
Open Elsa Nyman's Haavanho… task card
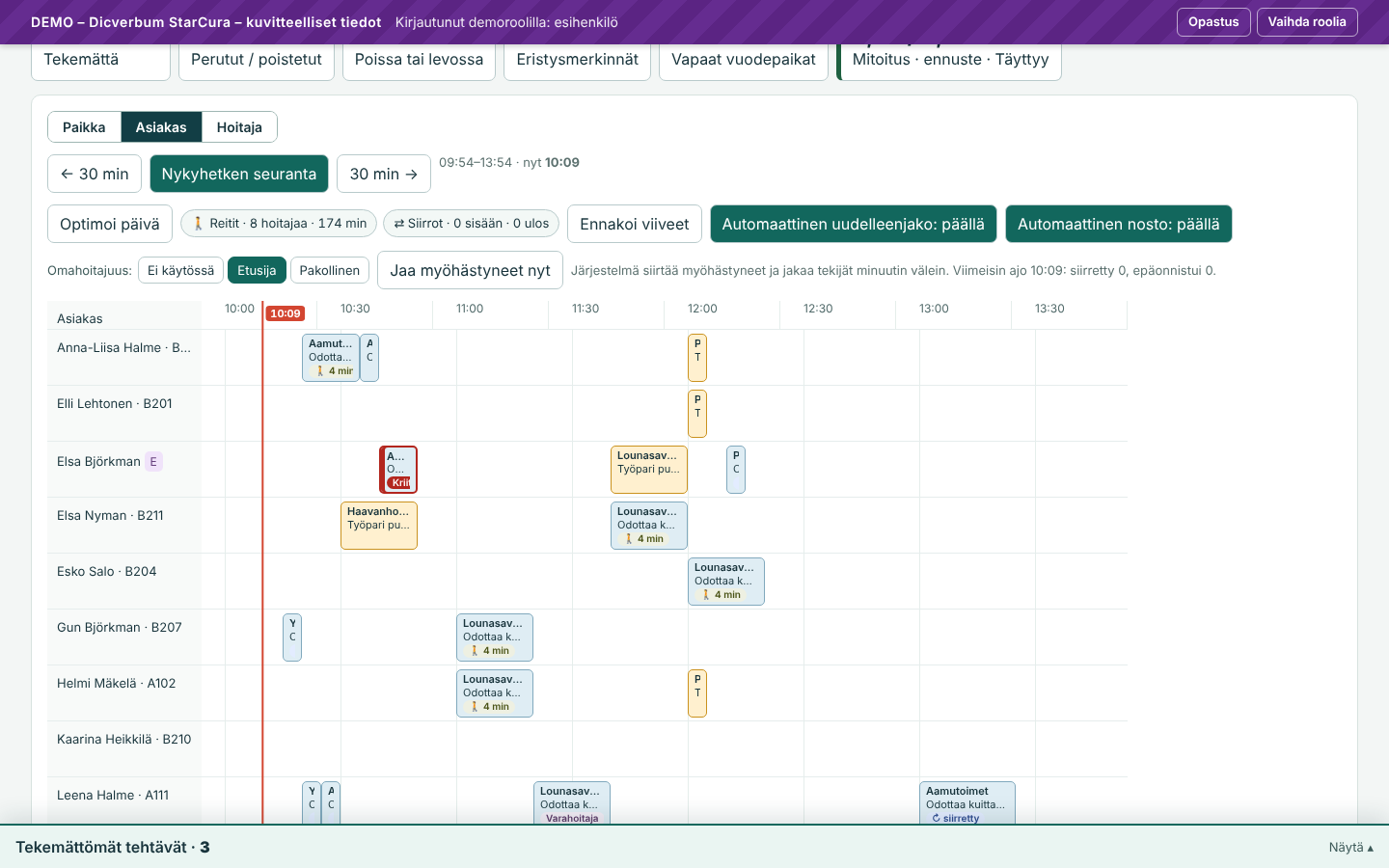click(x=379, y=526)
